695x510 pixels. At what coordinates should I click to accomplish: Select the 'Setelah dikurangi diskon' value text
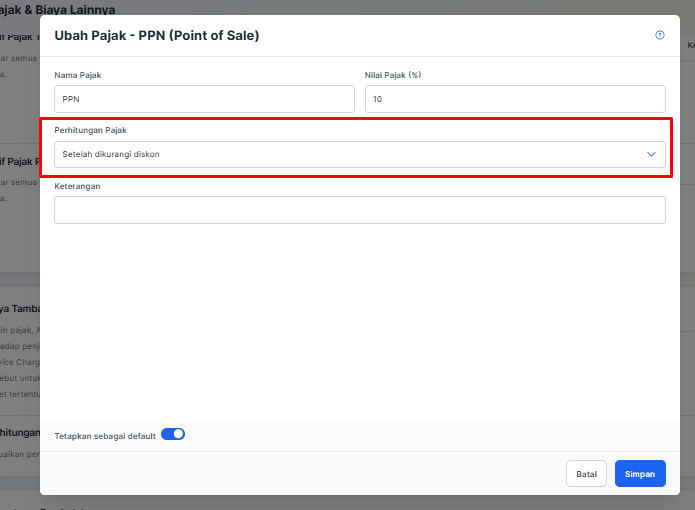(111, 155)
